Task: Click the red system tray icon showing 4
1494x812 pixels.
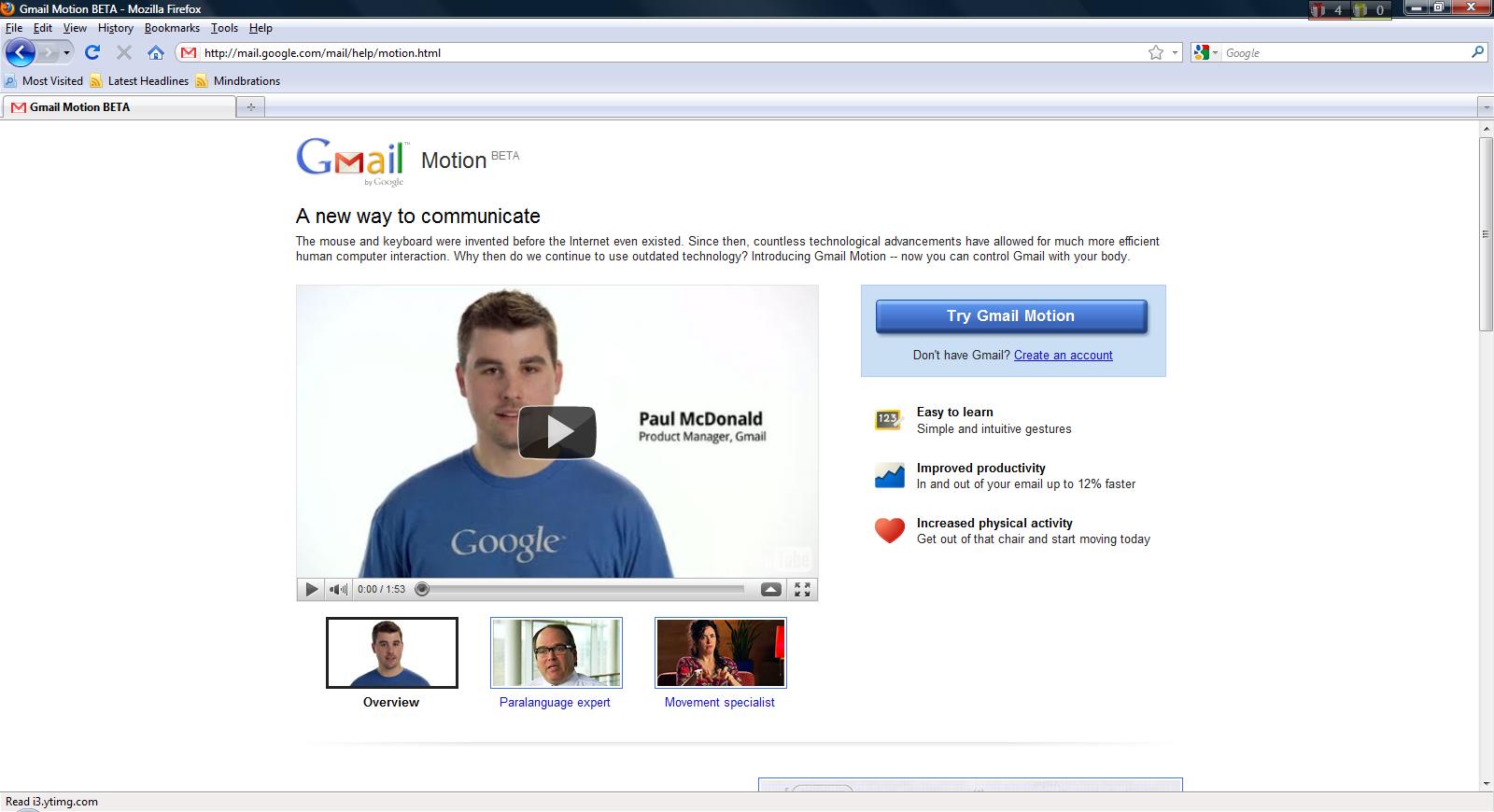Action: pos(1327,10)
